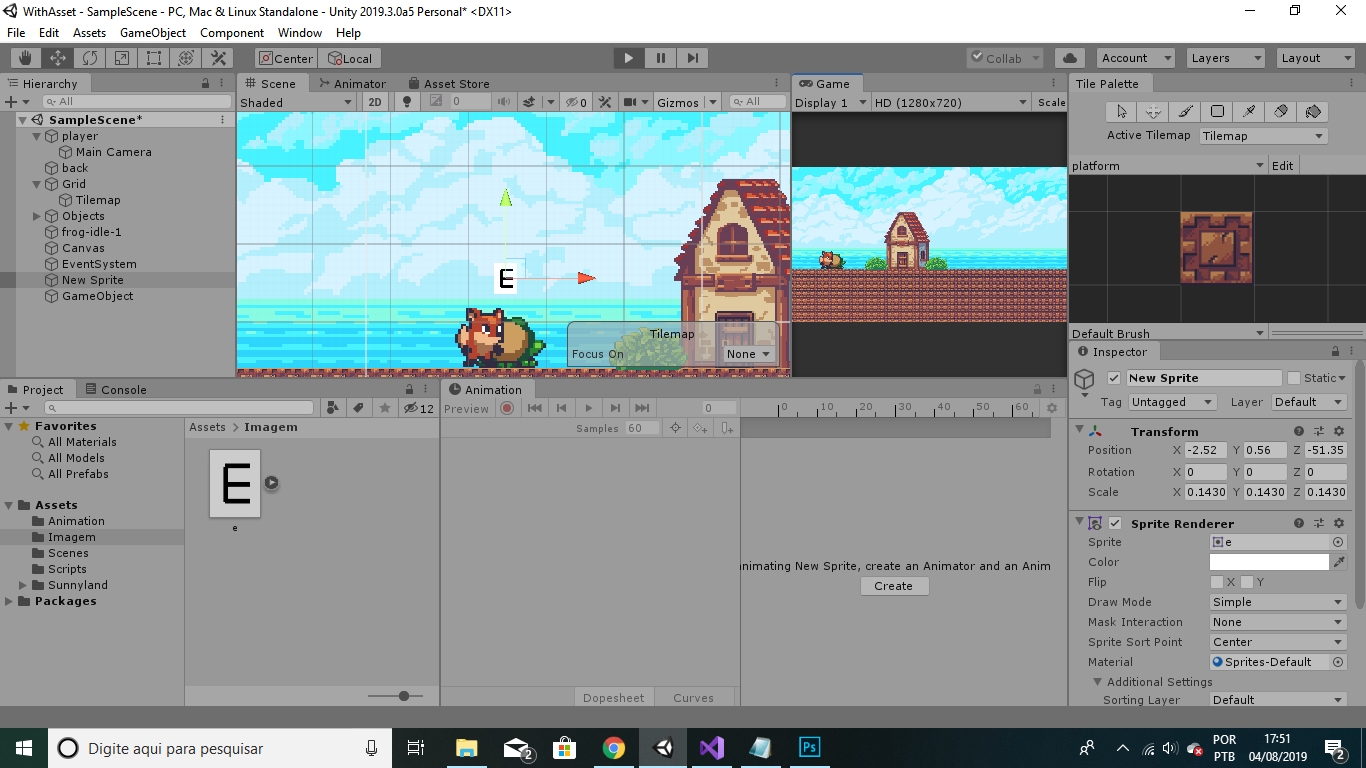Open the Window menu

coord(300,33)
